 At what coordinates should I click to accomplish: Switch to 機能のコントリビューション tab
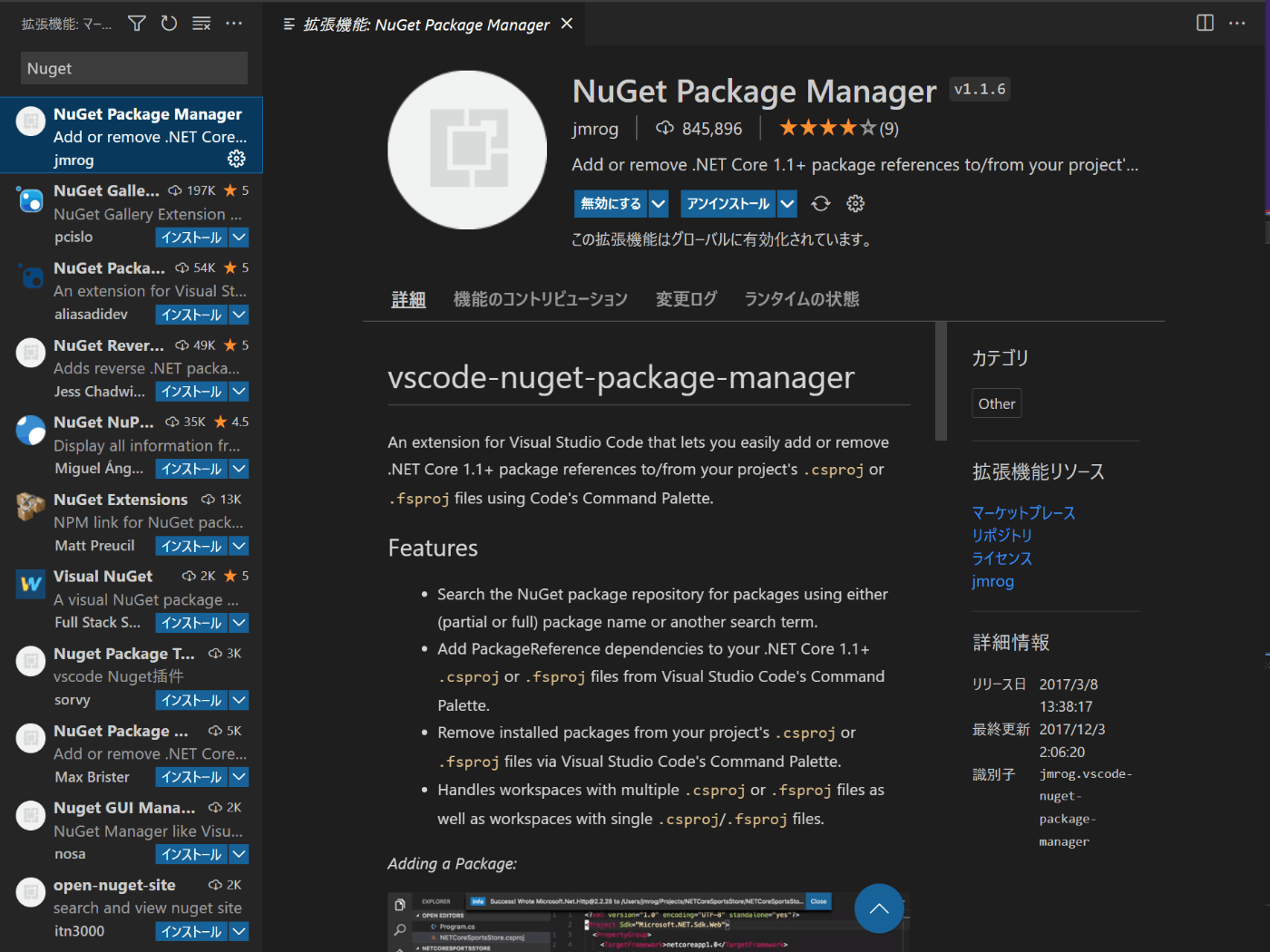pos(541,299)
